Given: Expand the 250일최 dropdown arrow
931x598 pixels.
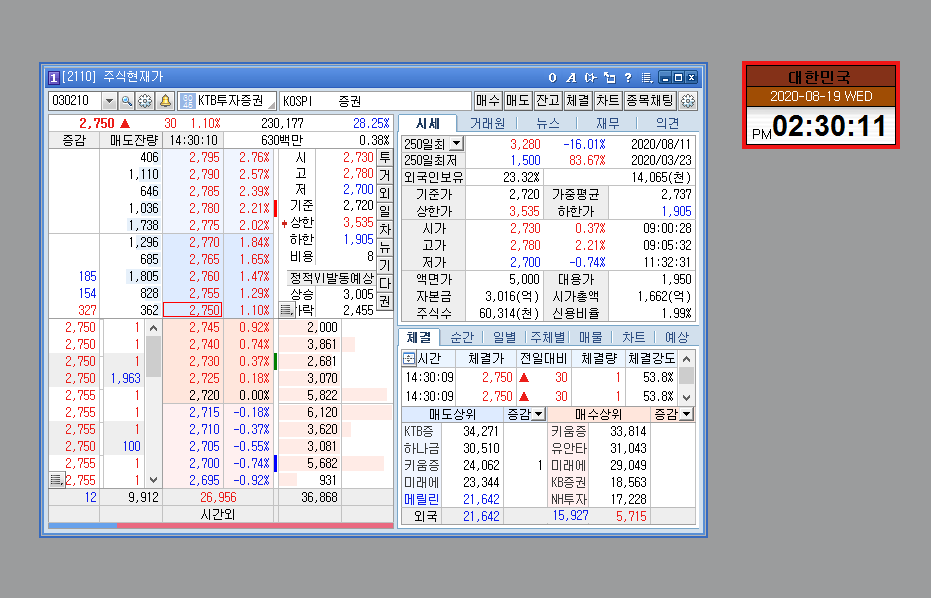Looking at the screenshot, I should (x=457, y=144).
